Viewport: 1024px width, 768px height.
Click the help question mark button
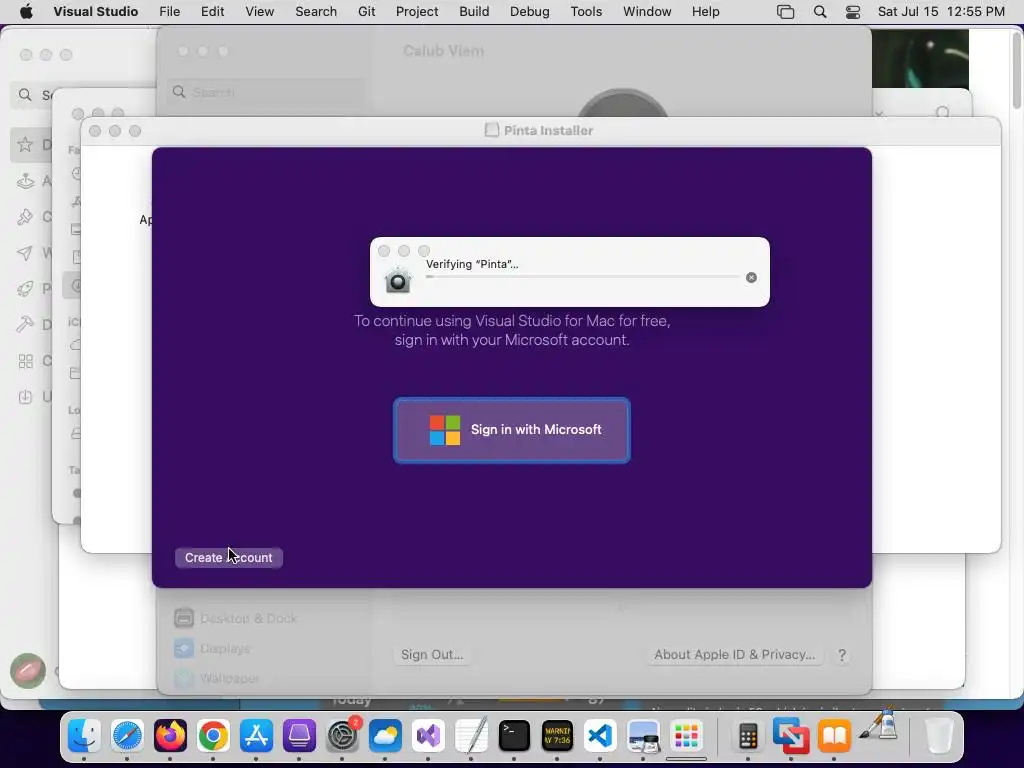click(x=842, y=655)
